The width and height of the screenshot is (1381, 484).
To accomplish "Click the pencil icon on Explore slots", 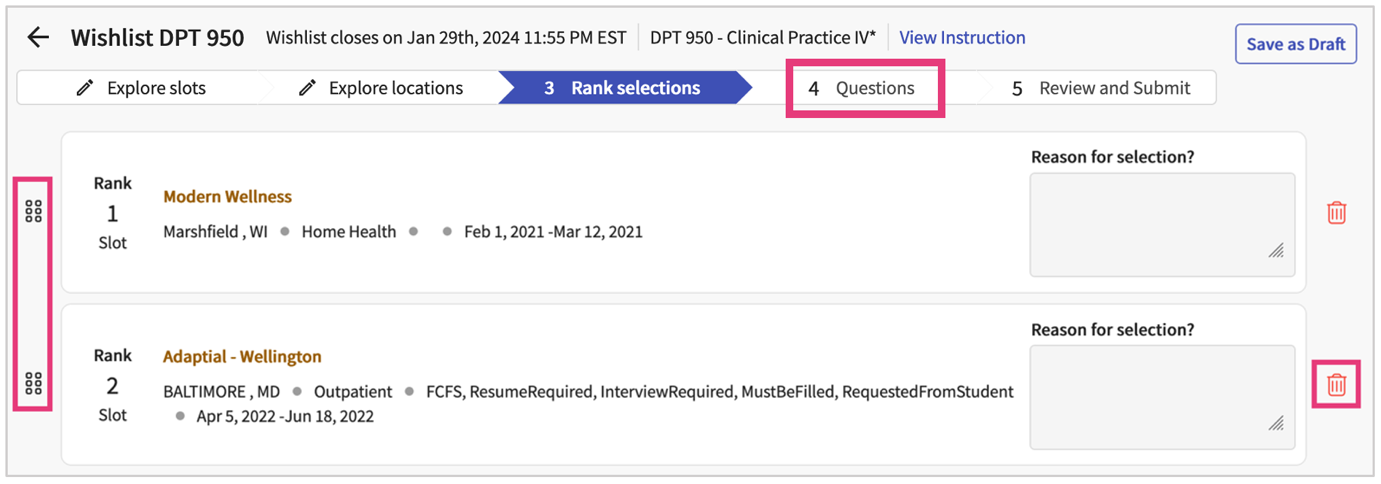I will click(x=86, y=88).
